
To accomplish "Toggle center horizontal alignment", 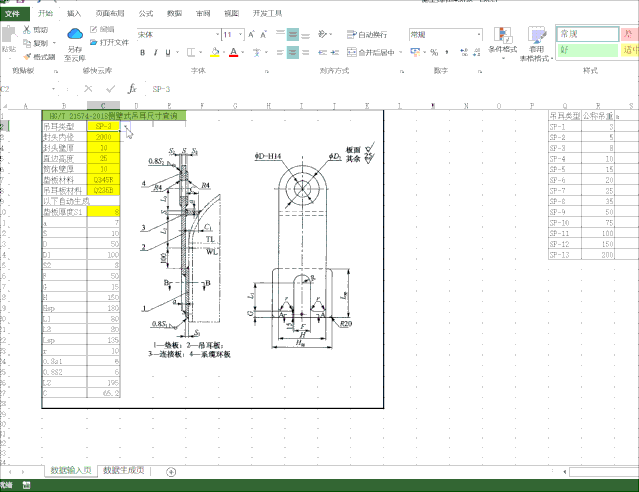I will [x=293, y=52].
